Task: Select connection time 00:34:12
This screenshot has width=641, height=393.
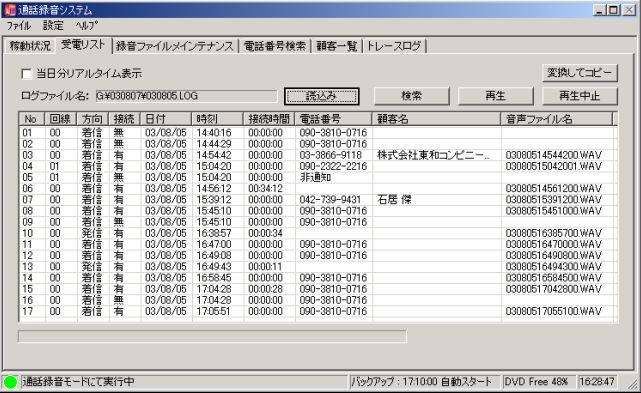Action: point(265,189)
